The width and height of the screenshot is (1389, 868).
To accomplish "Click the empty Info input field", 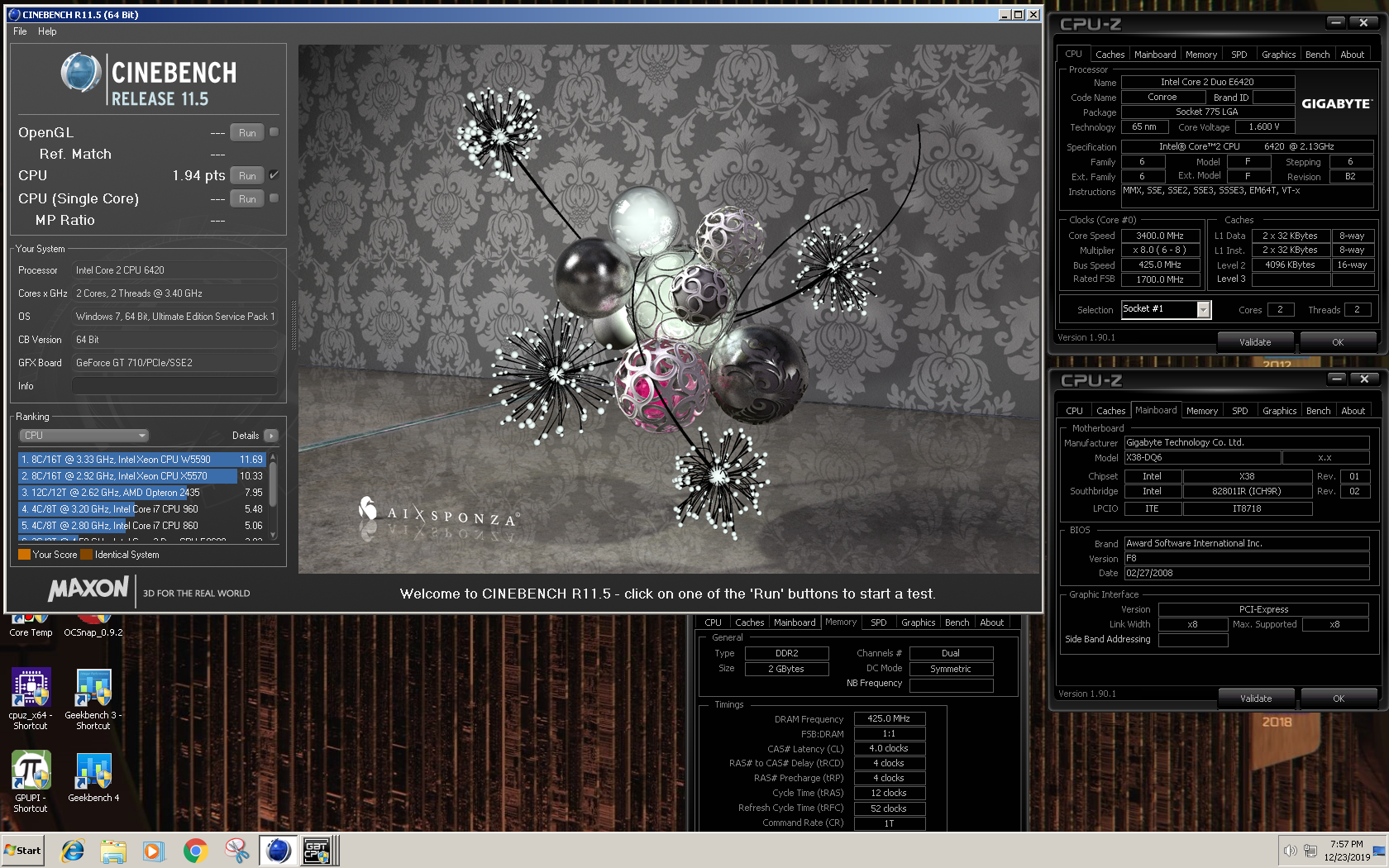I will [174, 386].
